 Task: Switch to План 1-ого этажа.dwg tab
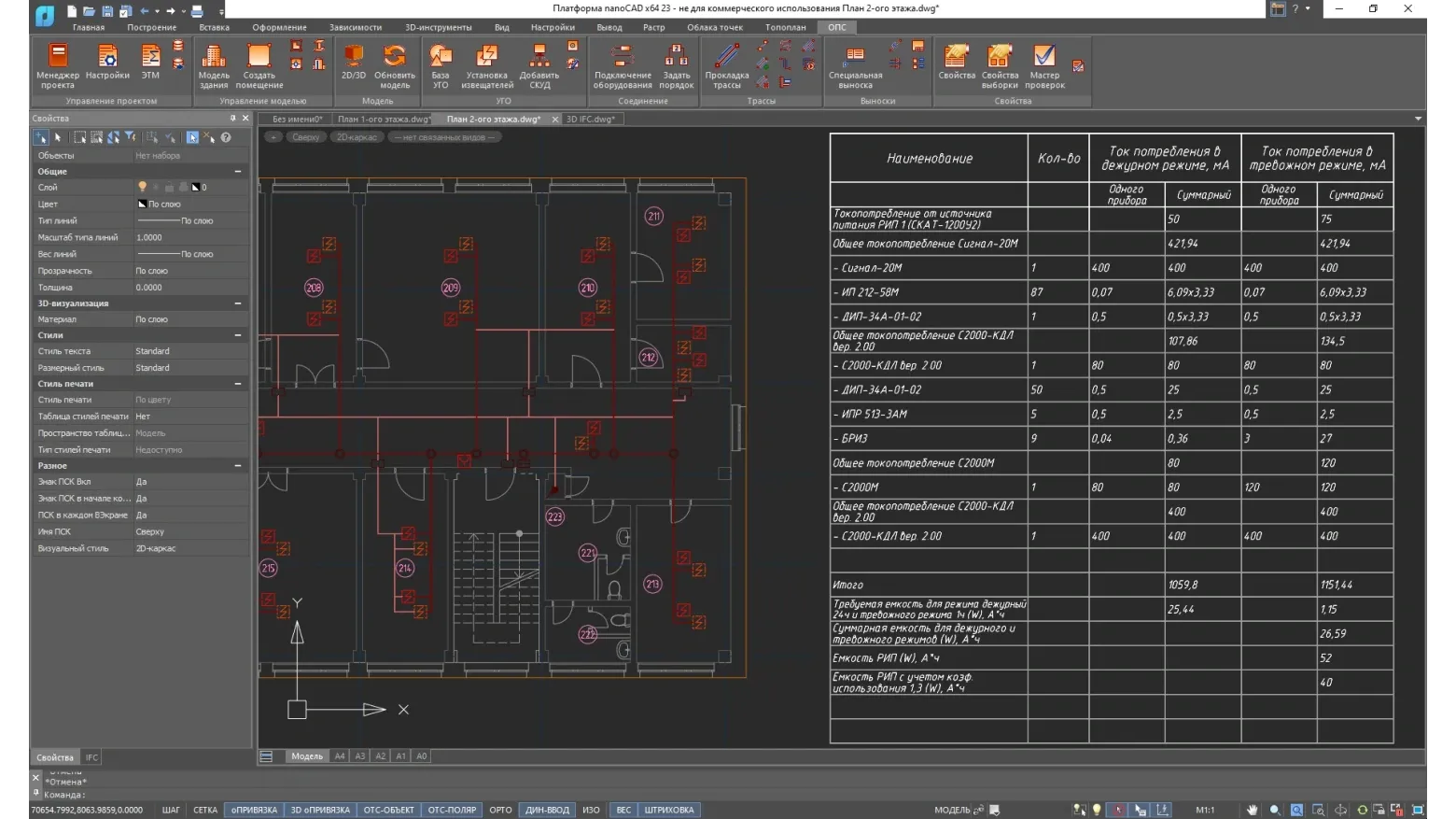(x=384, y=120)
